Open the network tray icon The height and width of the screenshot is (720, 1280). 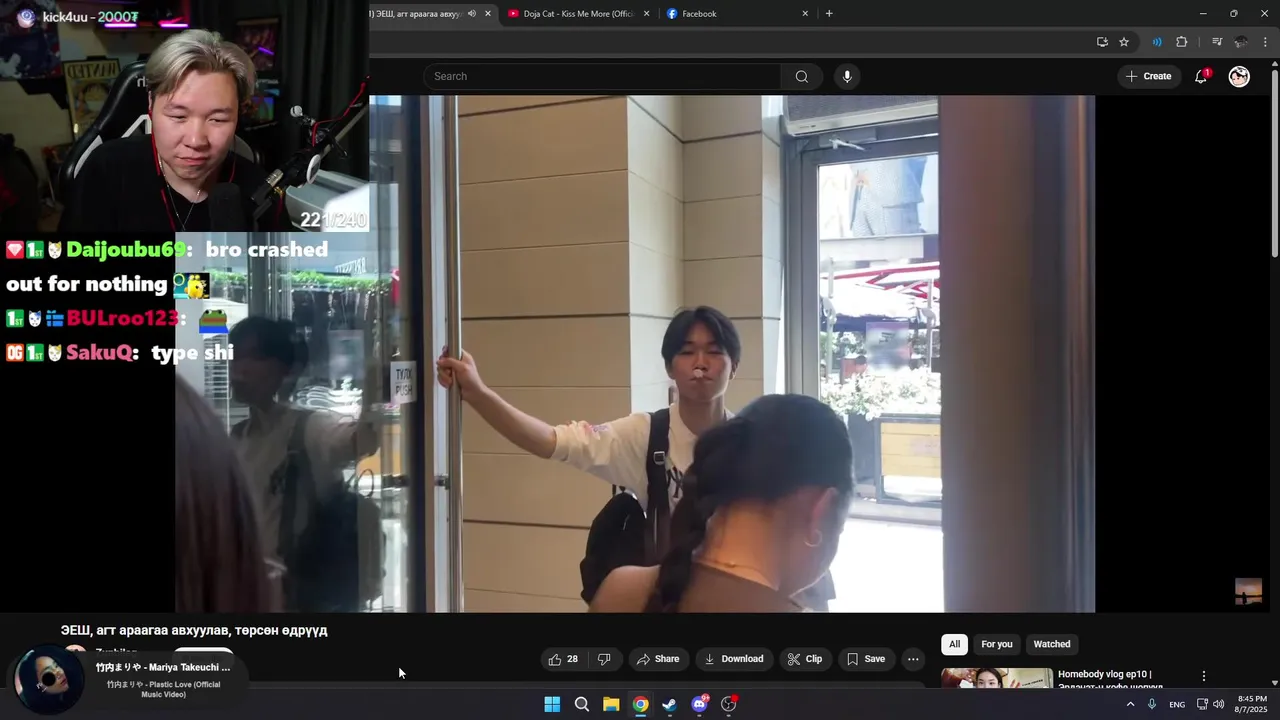(1202, 704)
